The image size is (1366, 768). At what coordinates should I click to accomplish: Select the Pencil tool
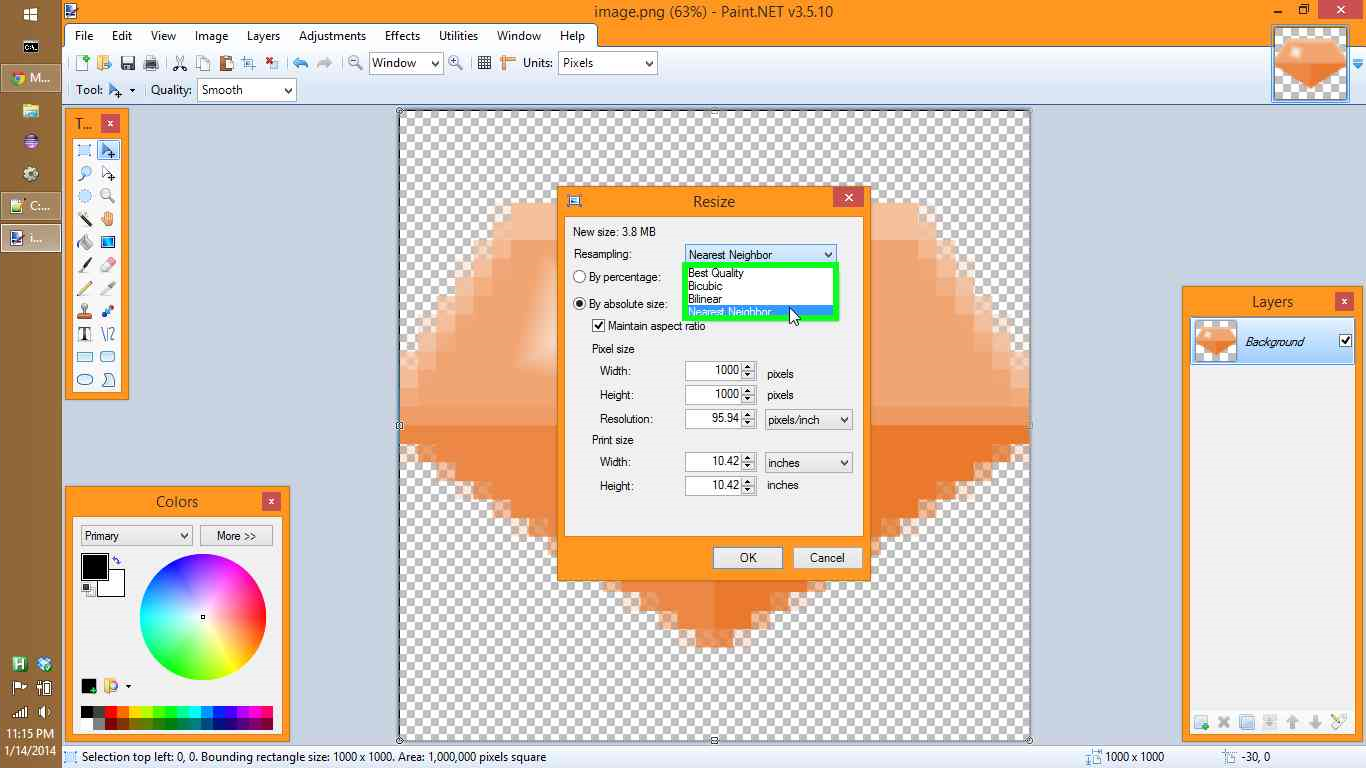point(85,288)
